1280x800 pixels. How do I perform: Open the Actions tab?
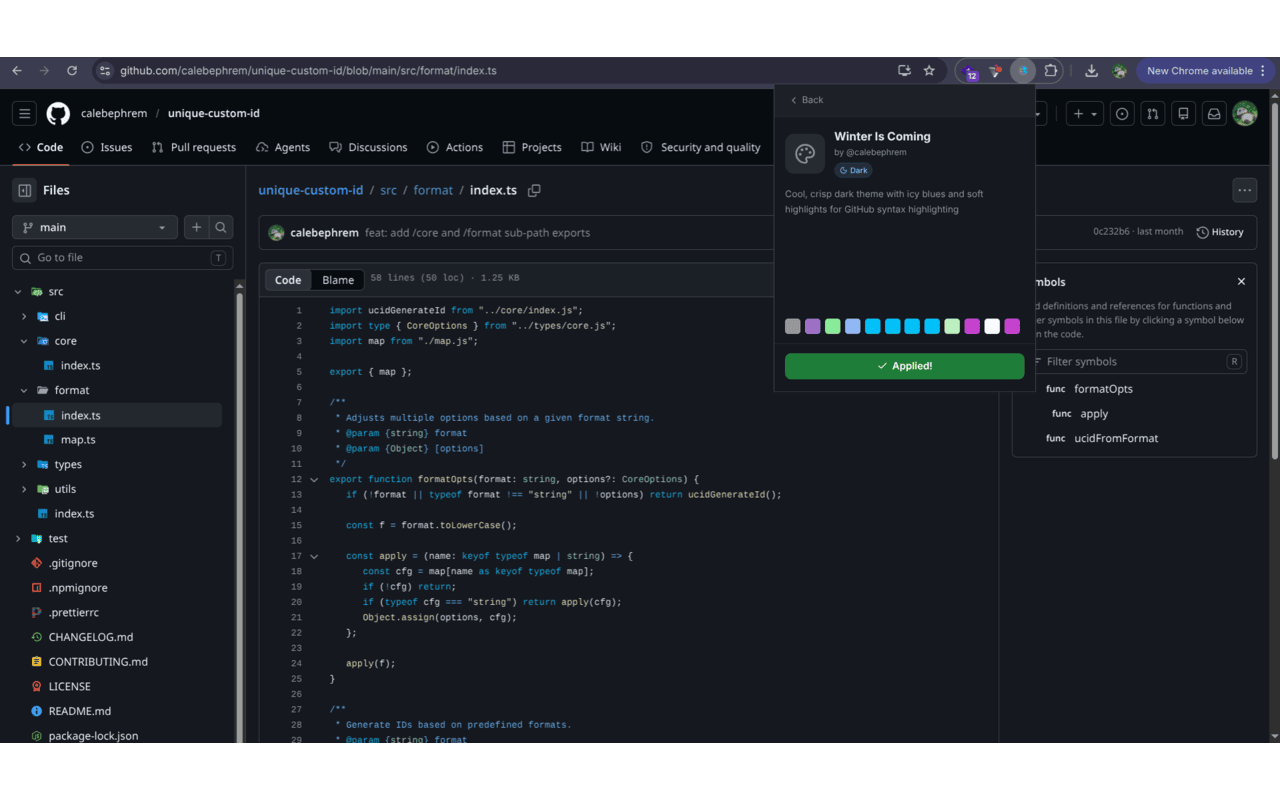454,147
